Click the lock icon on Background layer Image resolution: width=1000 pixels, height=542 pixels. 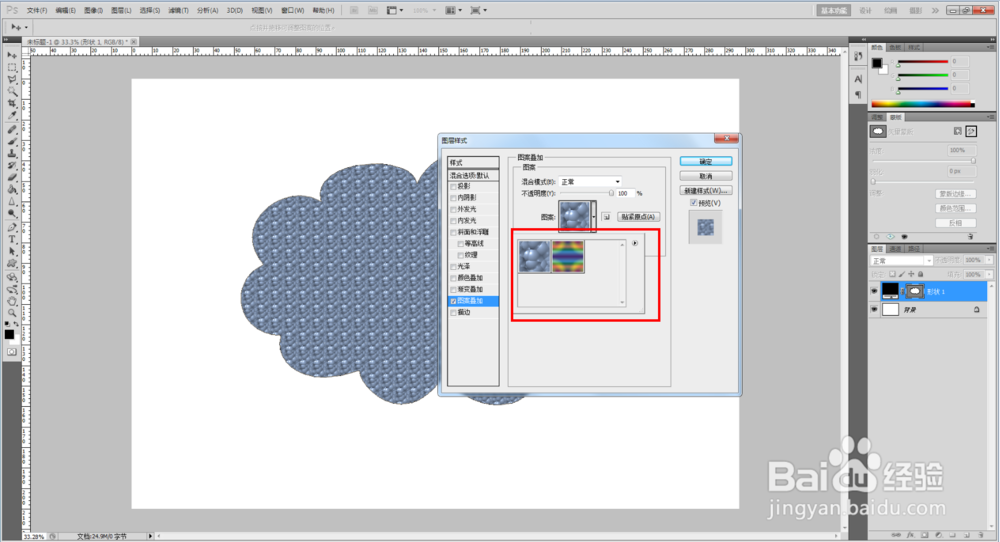976,309
